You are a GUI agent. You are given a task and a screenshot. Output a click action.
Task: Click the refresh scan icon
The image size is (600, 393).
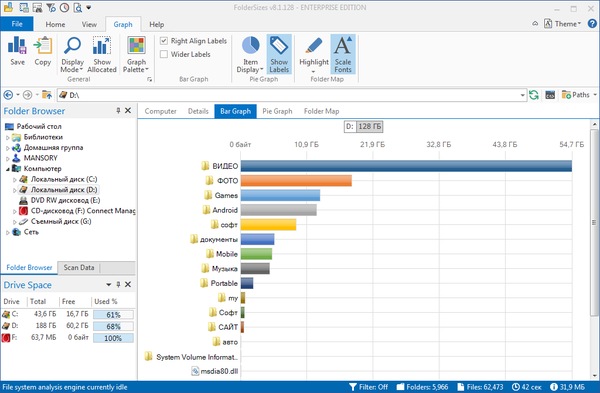pyautogui.click(x=534, y=95)
